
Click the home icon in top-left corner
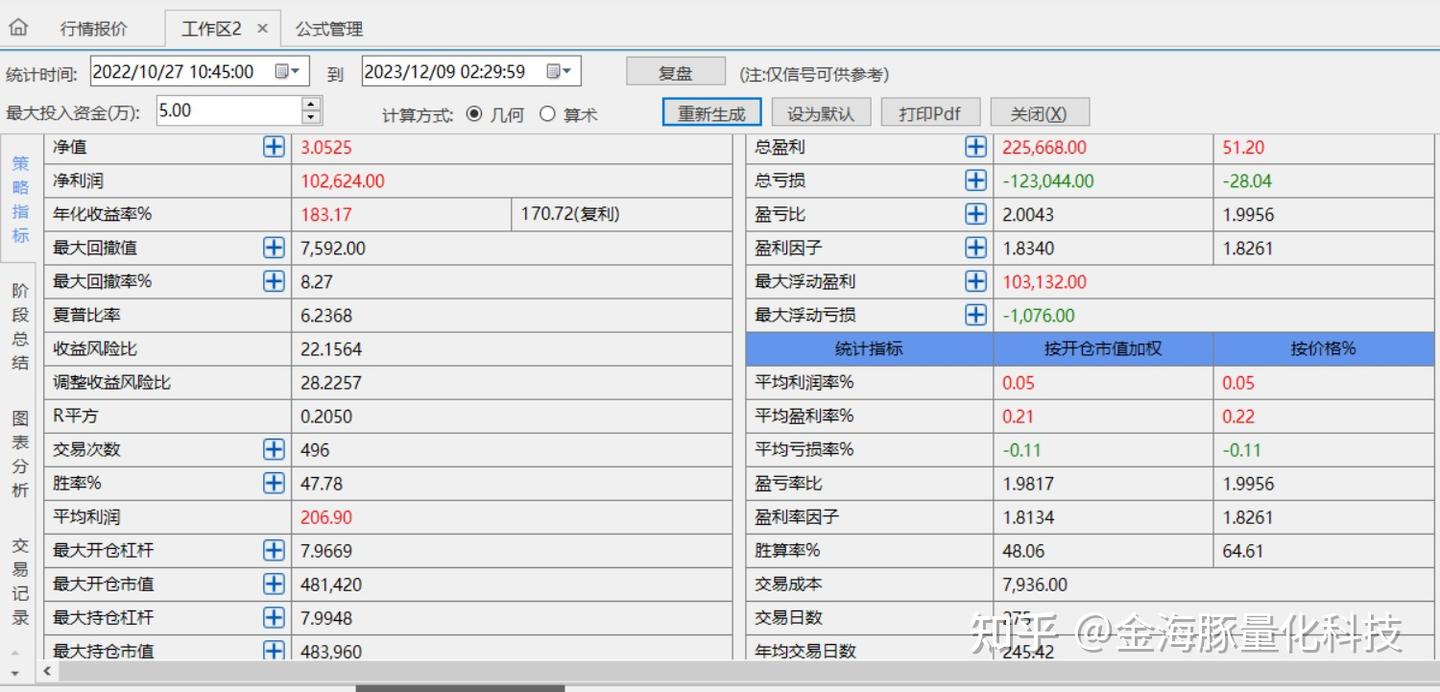[18, 27]
